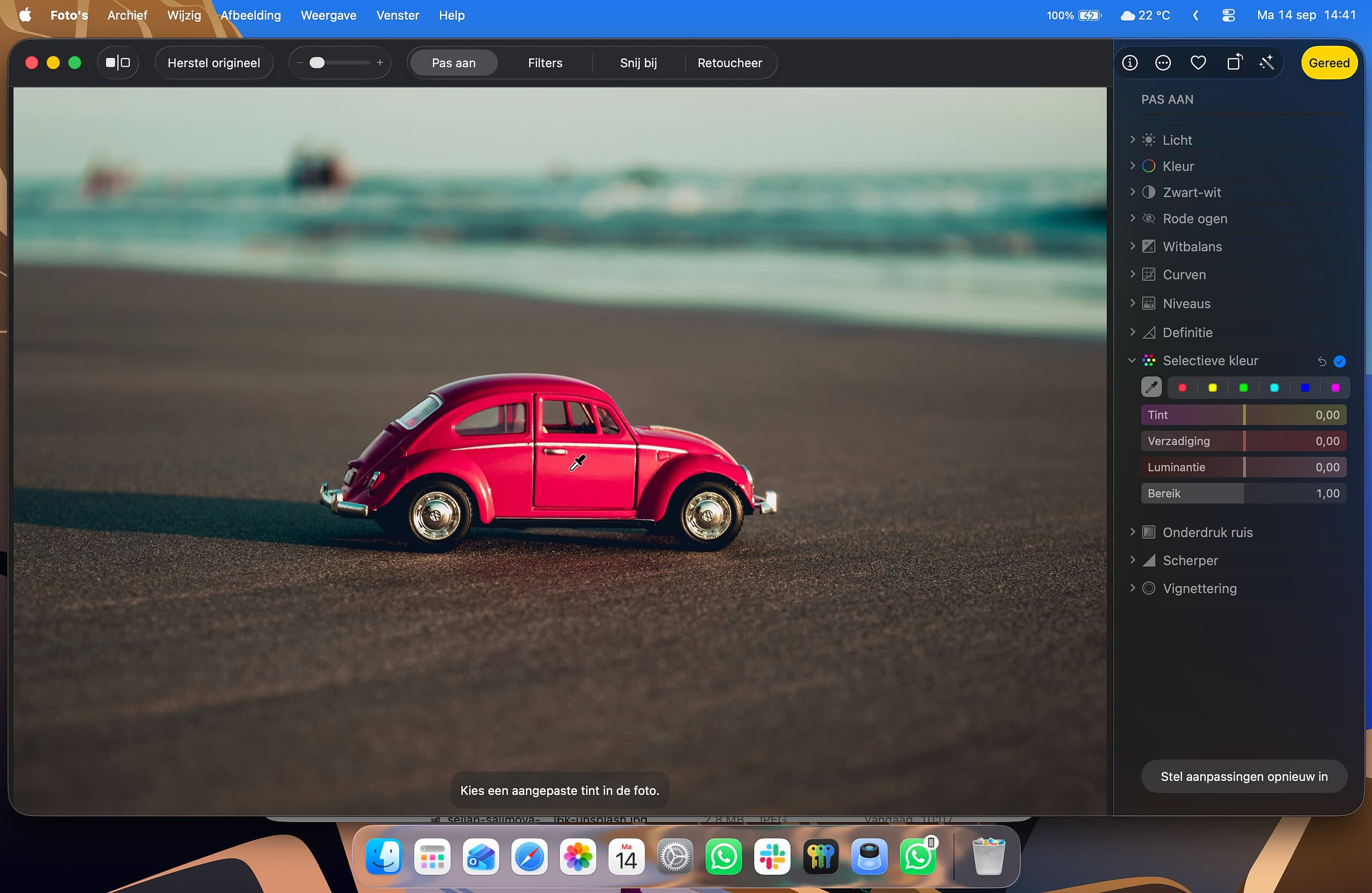Open the Wijzig menu
The width and height of the screenshot is (1372, 893).
184,16
